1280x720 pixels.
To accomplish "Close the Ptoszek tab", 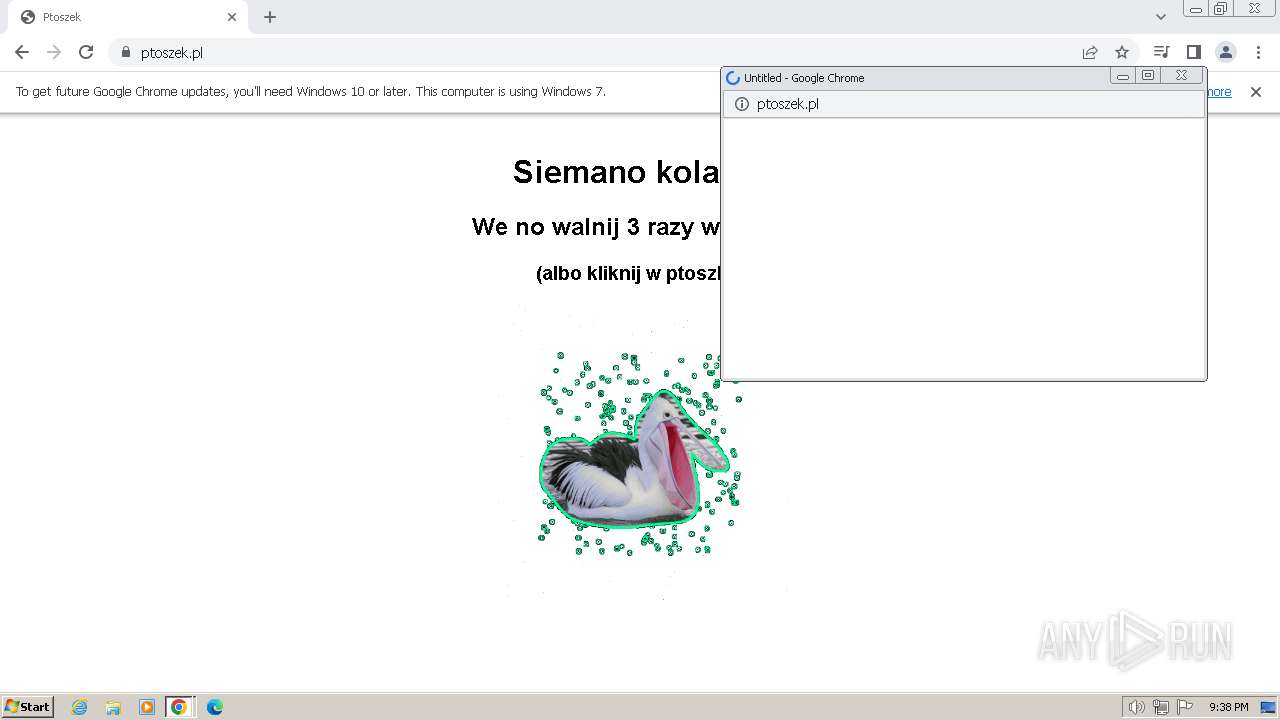I will [232, 17].
